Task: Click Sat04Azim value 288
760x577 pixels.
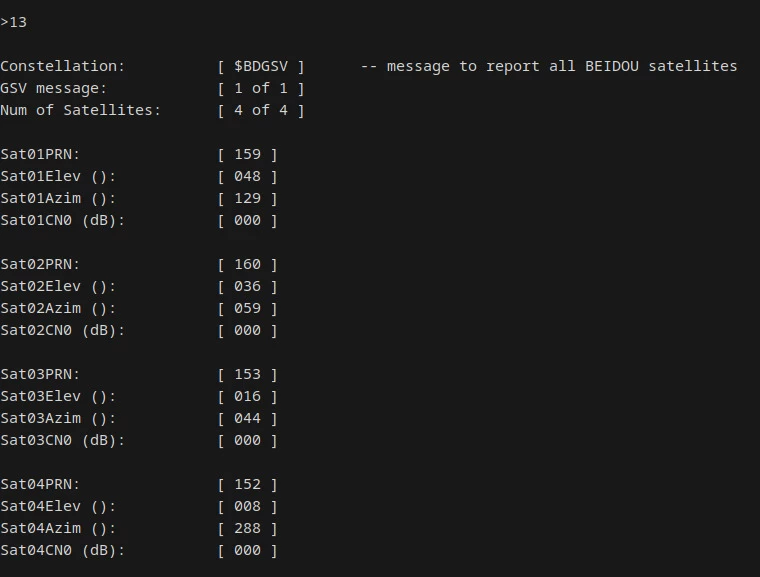Action: (248, 529)
